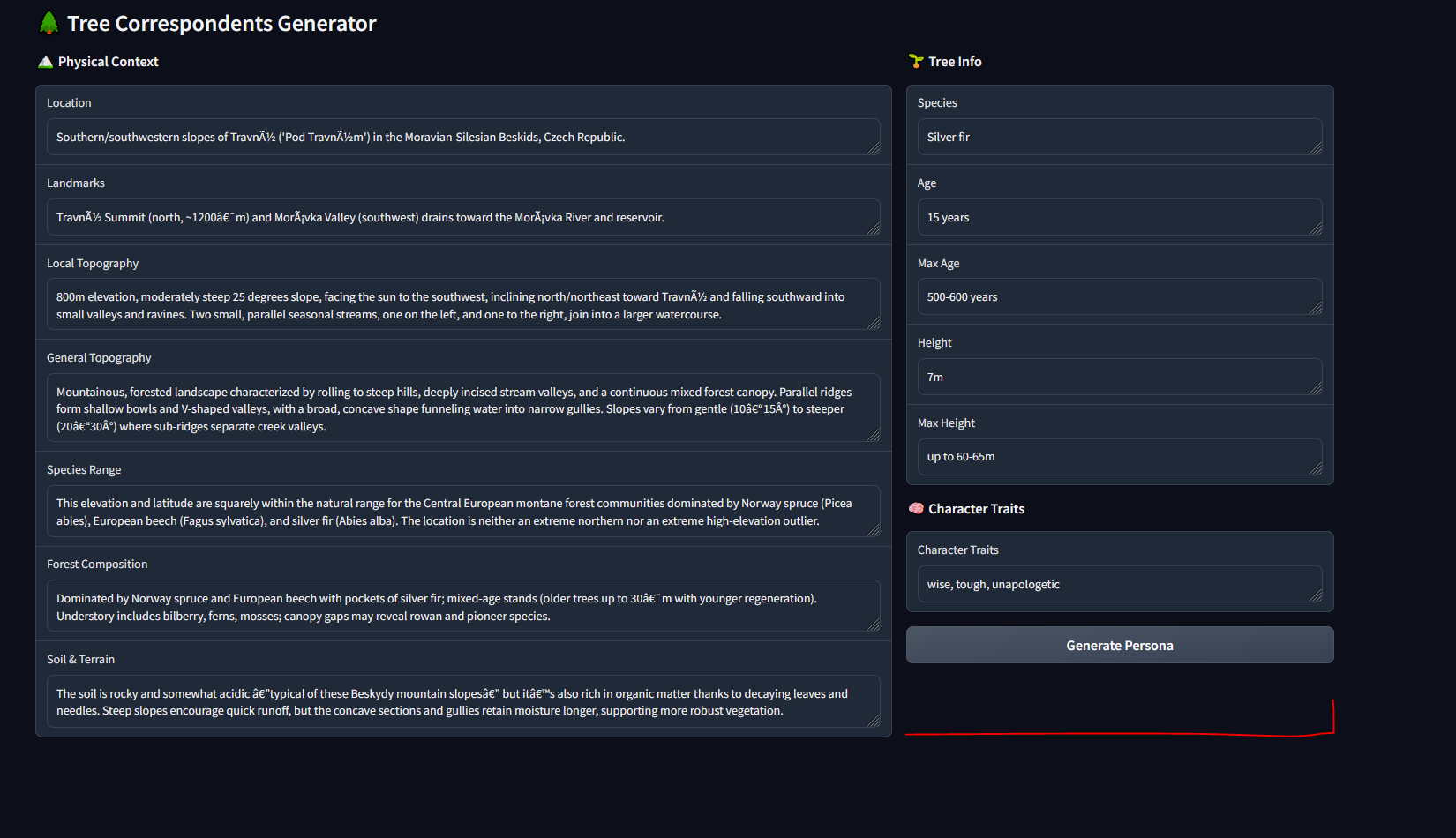Click the Soil & Terrain text box
This screenshot has height=838, width=1456.
(462, 702)
